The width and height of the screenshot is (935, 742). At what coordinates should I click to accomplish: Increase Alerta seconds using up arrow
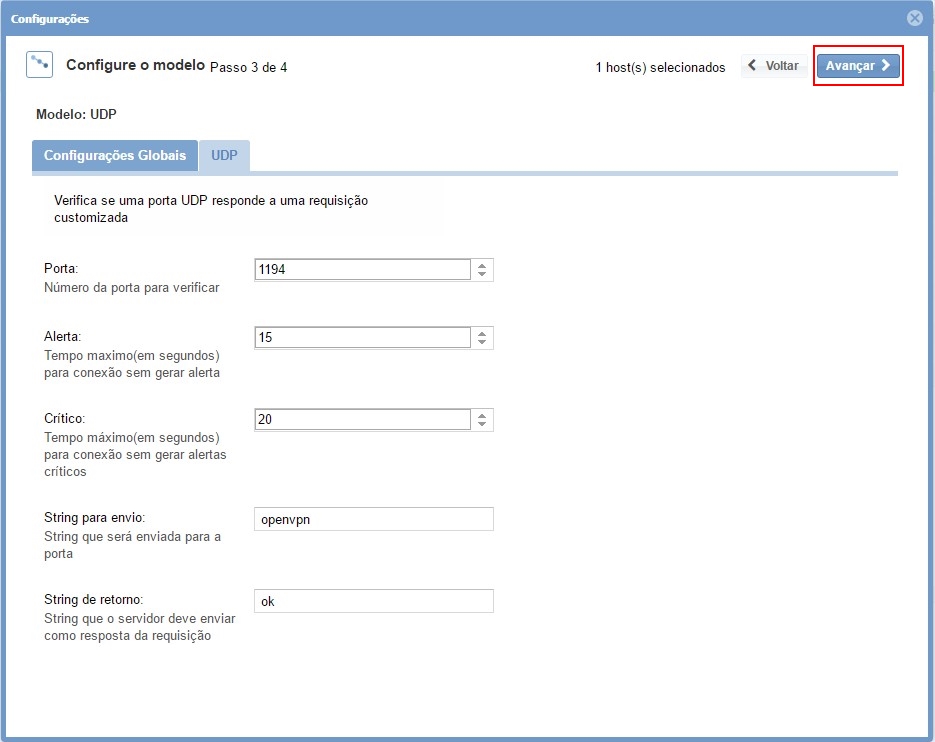point(482,333)
